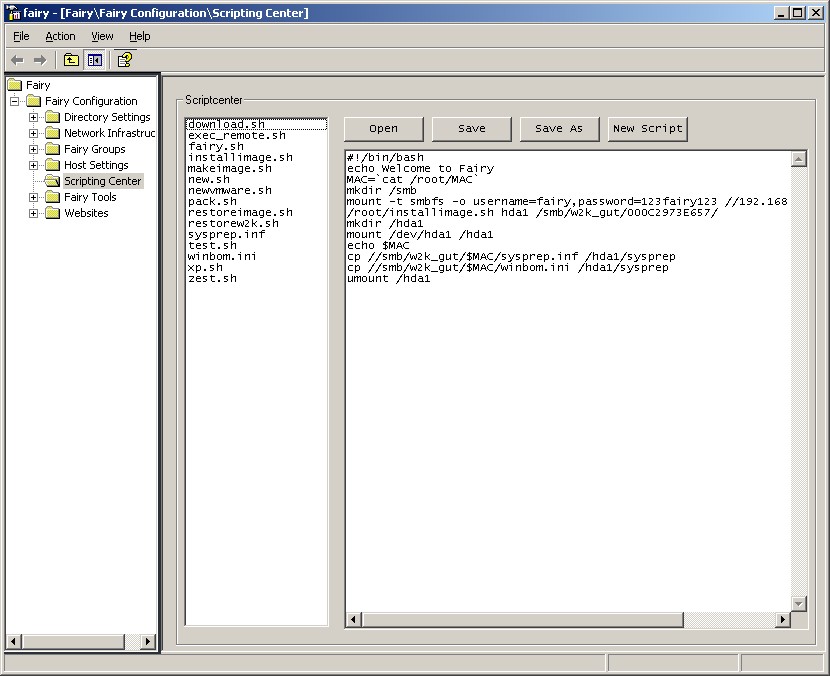
Task: Click the script editor's horizontal scrollbar right arrow
Action: (785, 620)
